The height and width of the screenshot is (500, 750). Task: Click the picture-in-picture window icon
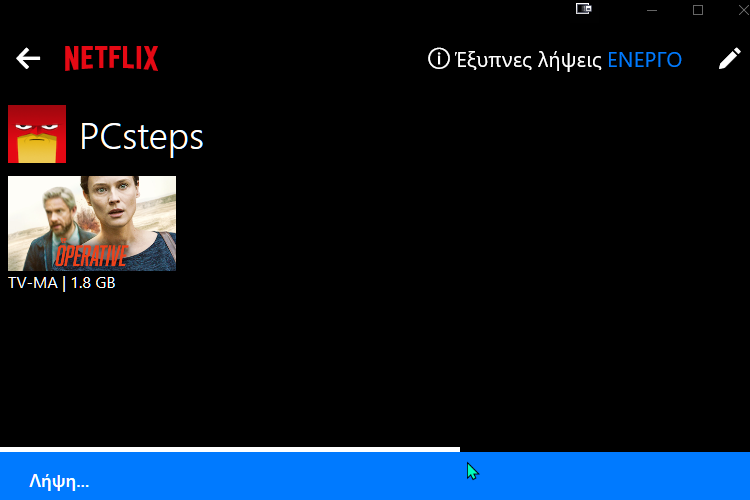(583, 9)
